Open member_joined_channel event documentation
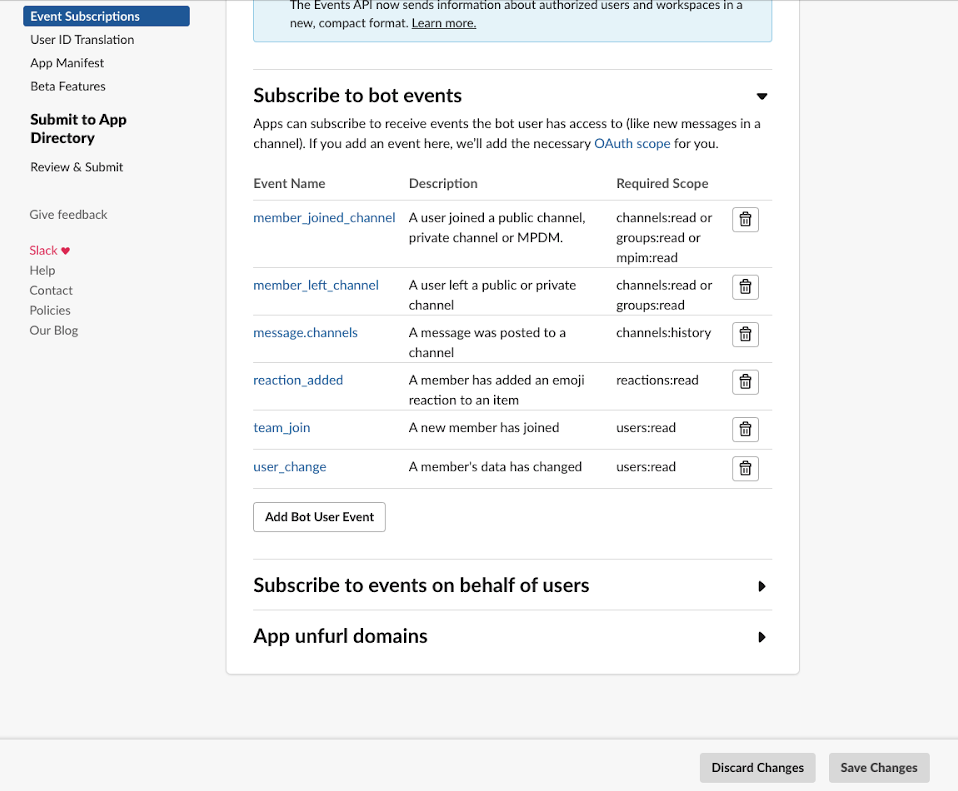Image resolution: width=958 pixels, height=791 pixels. (x=324, y=217)
